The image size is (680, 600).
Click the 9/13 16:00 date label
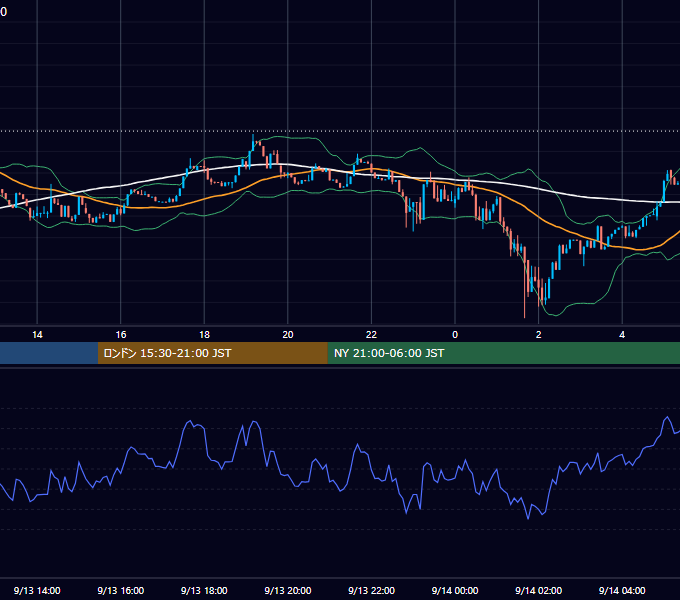pyautogui.click(x=121, y=590)
